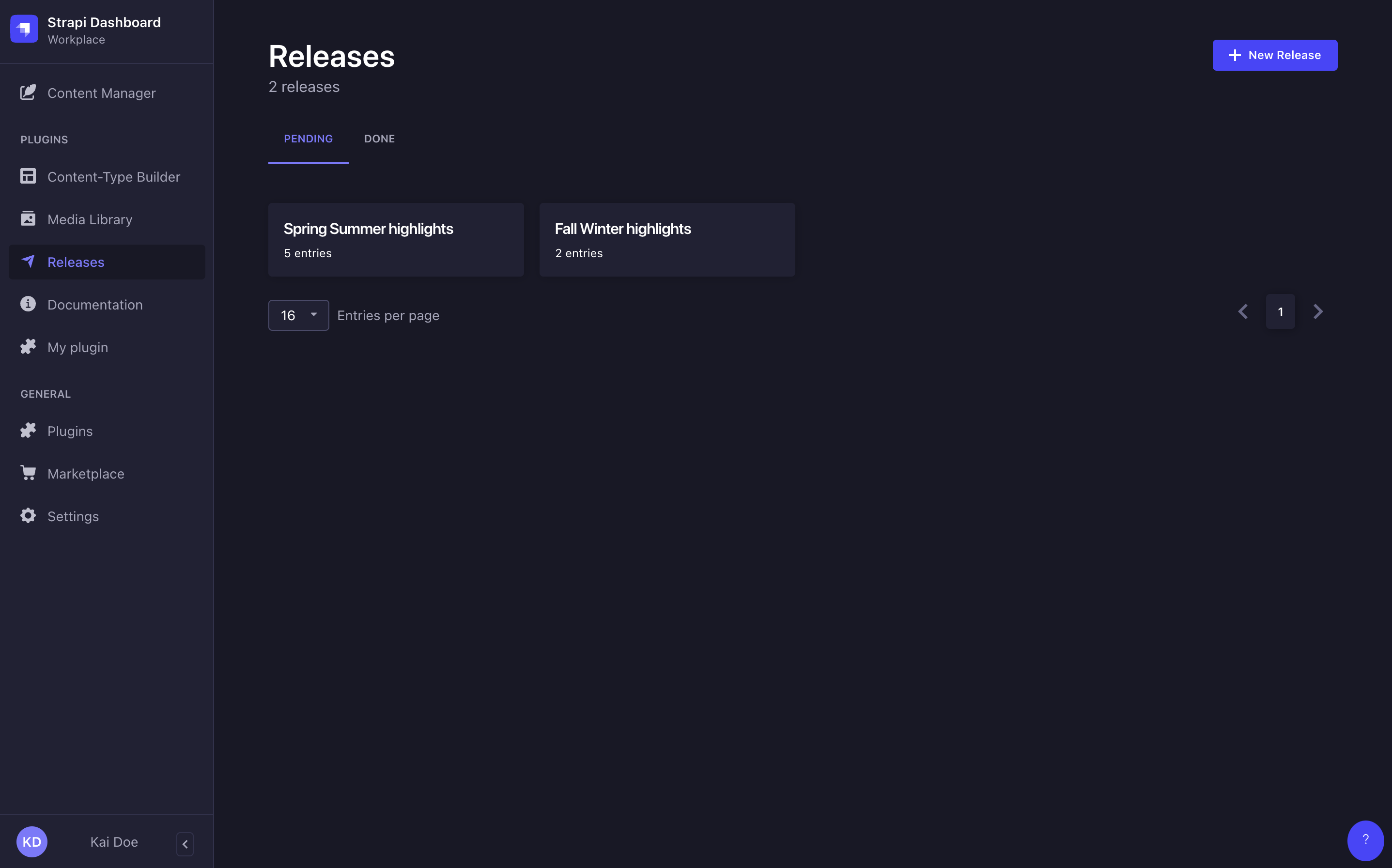1392x868 pixels.
Task: Click the Kai Doe avatar badge
Action: click(x=32, y=841)
